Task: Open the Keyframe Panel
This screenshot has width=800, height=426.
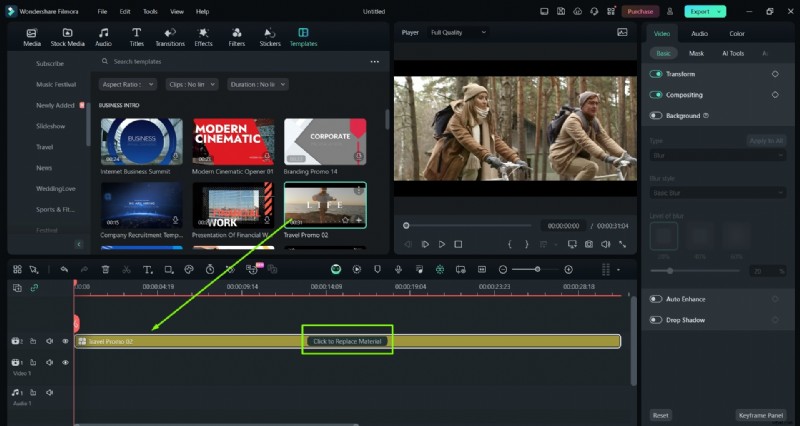Action: (x=761, y=415)
